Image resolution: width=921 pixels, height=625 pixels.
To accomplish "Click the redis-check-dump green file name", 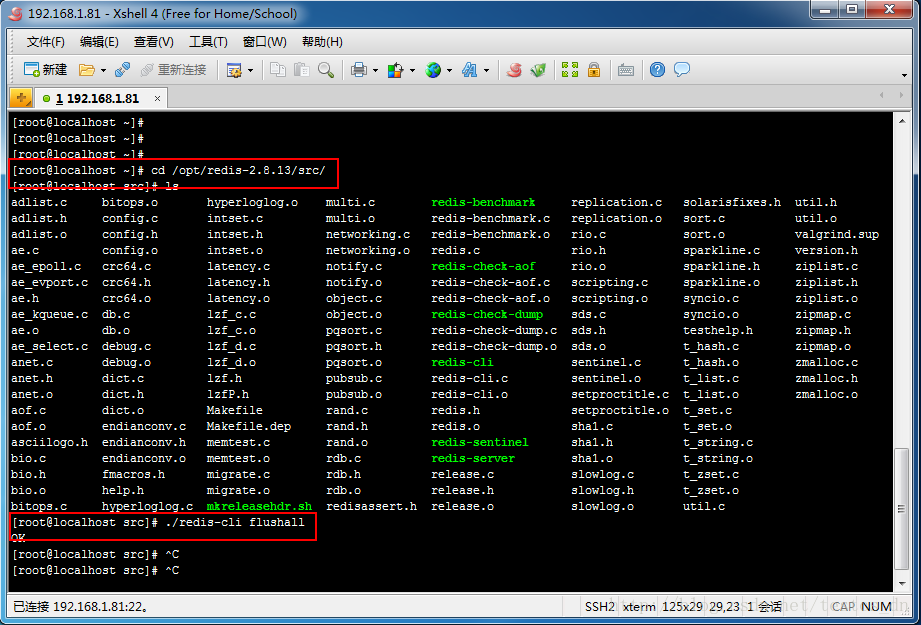I will coord(487,314).
